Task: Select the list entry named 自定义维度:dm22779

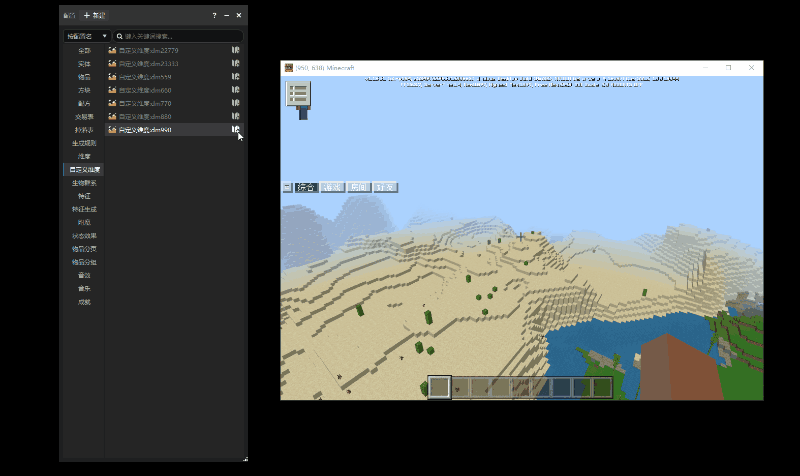Action: 174,50
